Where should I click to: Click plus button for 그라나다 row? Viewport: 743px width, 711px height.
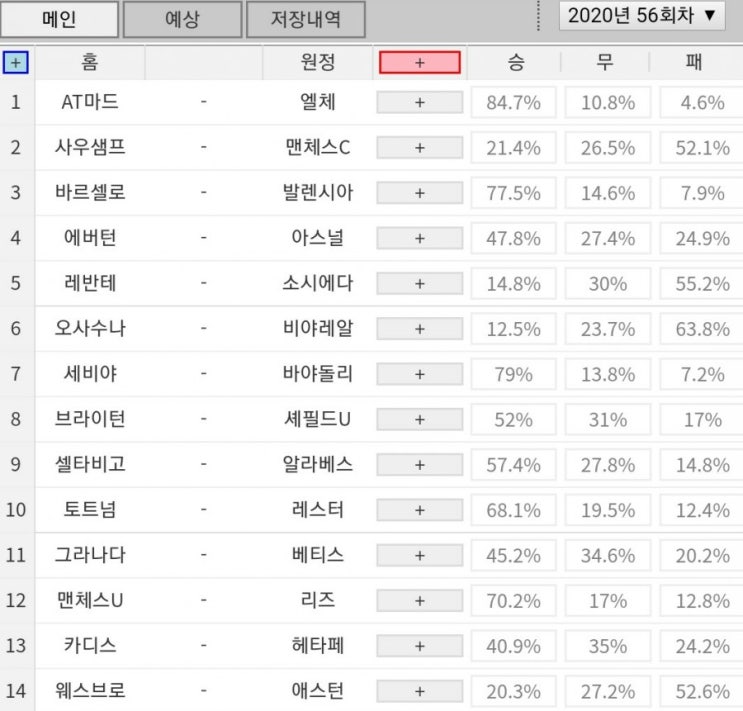point(420,556)
